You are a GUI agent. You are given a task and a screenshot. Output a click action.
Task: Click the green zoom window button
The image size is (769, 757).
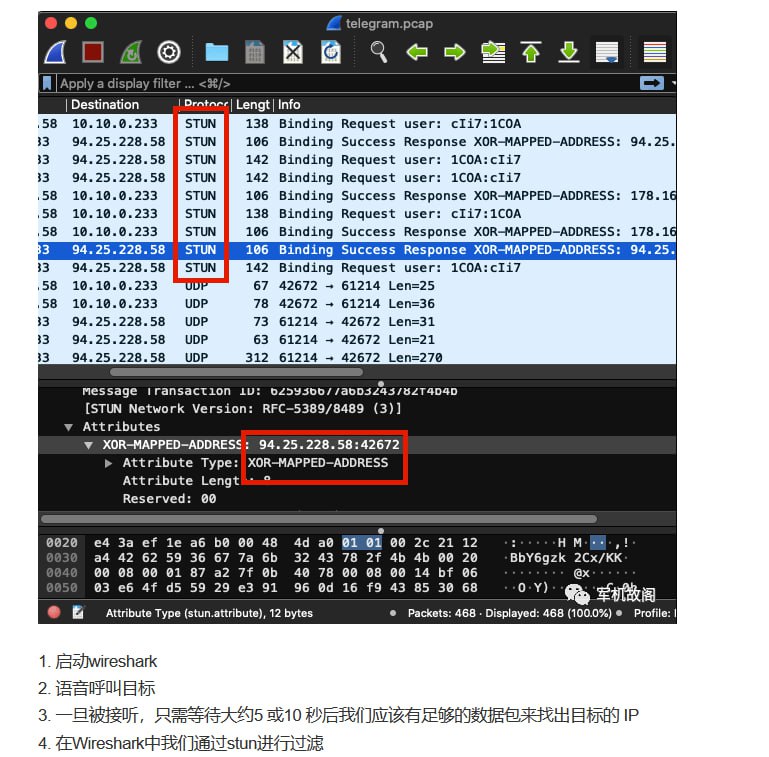91,23
